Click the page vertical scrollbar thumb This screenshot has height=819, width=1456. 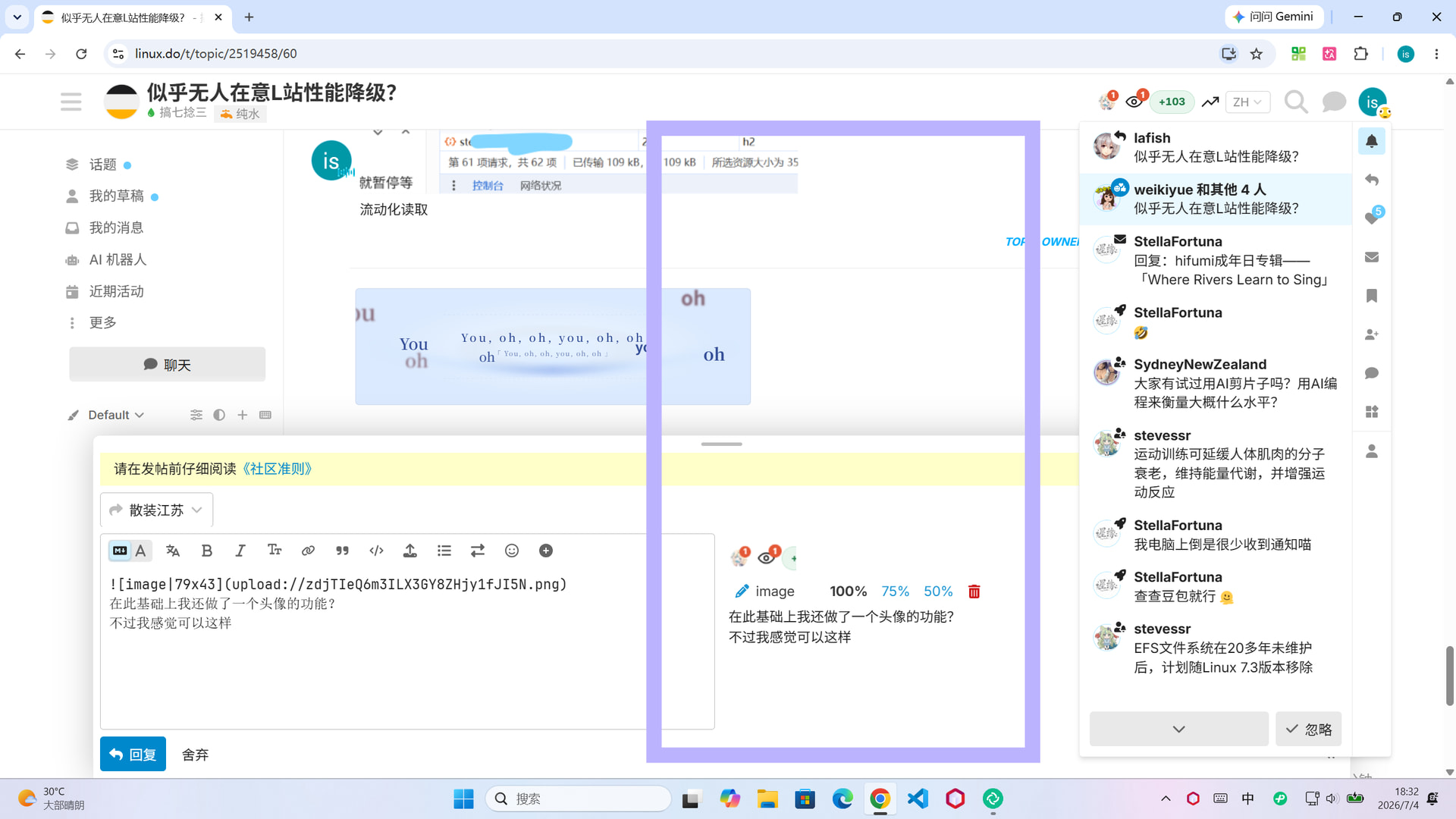(x=1450, y=676)
